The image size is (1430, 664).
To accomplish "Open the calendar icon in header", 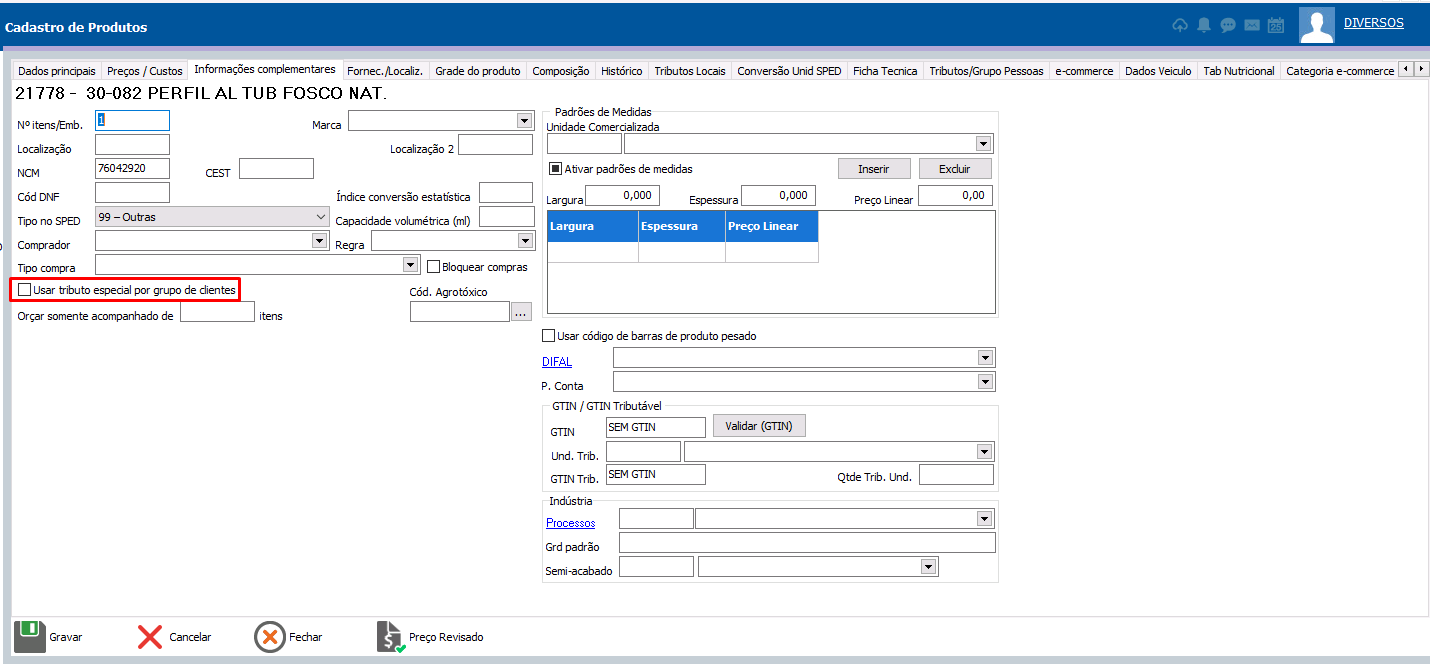I will [x=1275, y=26].
